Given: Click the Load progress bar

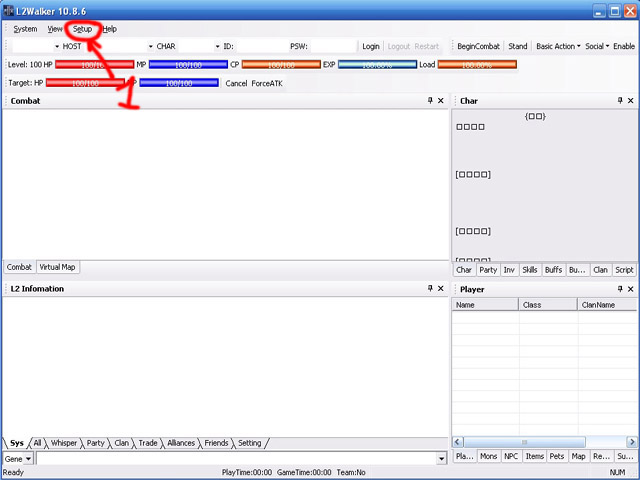Looking at the screenshot, I should coord(477,64).
